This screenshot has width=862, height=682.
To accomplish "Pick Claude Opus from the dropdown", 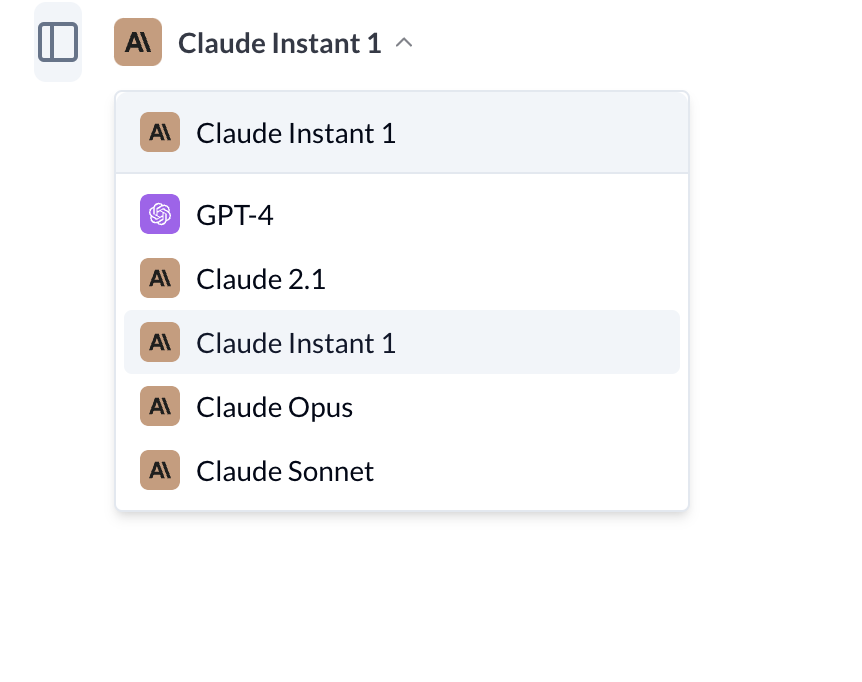I will [x=402, y=406].
